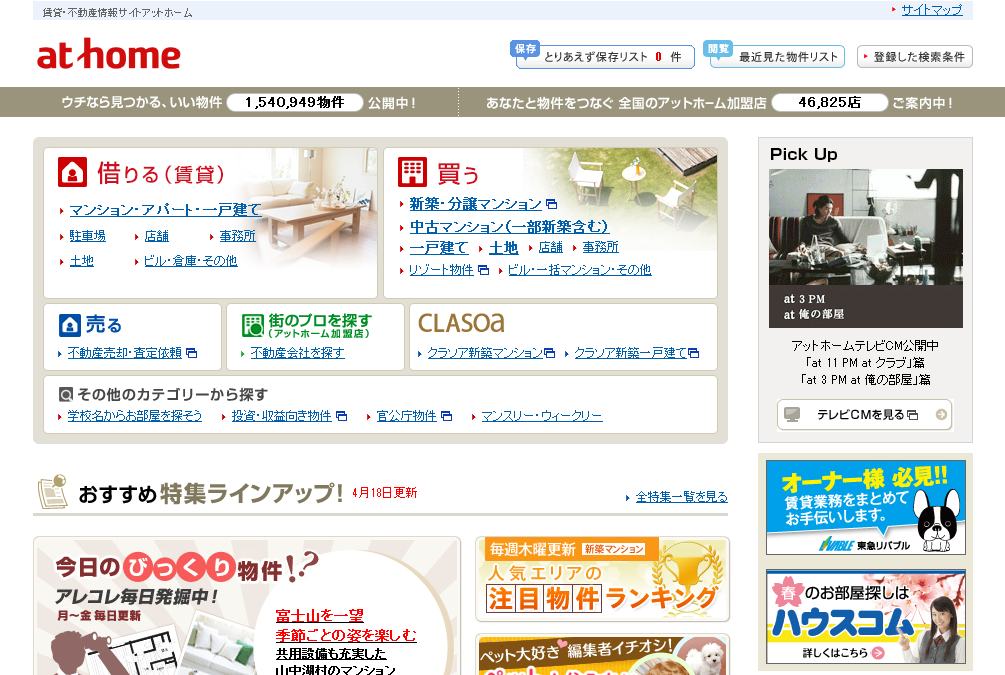This screenshot has width=1005, height=675.
Task: Click the CLASOA logo
Action: (x=461, y=323)
